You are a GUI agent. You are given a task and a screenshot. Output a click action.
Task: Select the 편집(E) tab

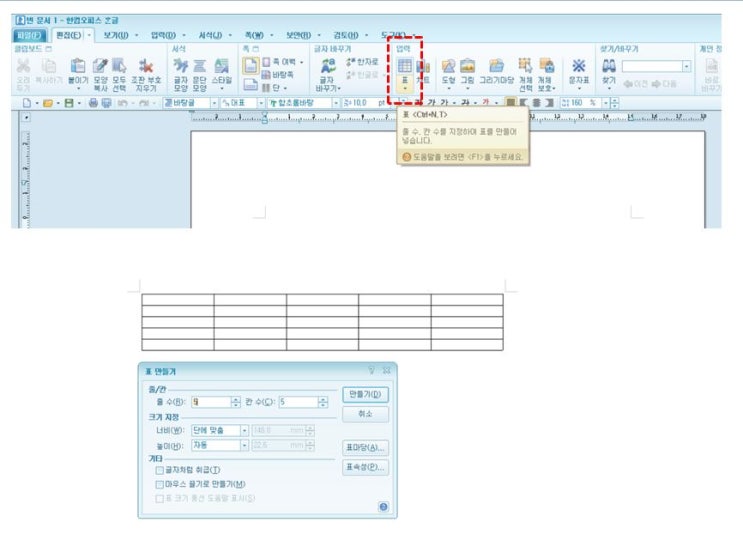69,36
